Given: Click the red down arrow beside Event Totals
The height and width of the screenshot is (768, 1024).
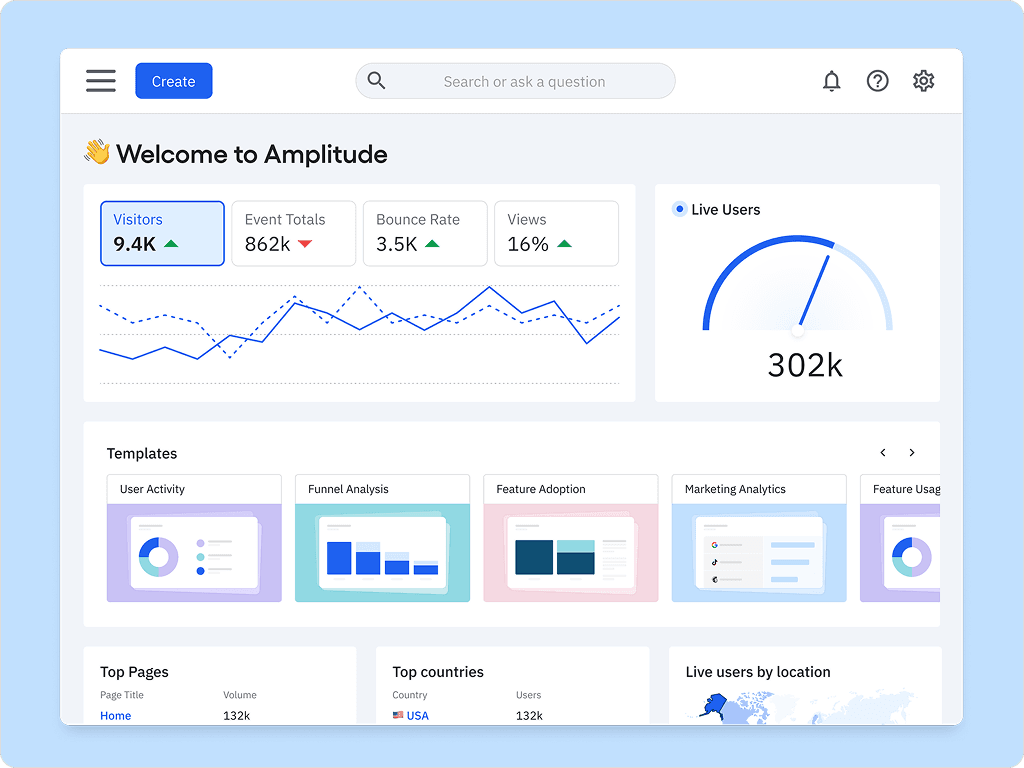Looking at the screenshot, I should click(x=305, y=243).
